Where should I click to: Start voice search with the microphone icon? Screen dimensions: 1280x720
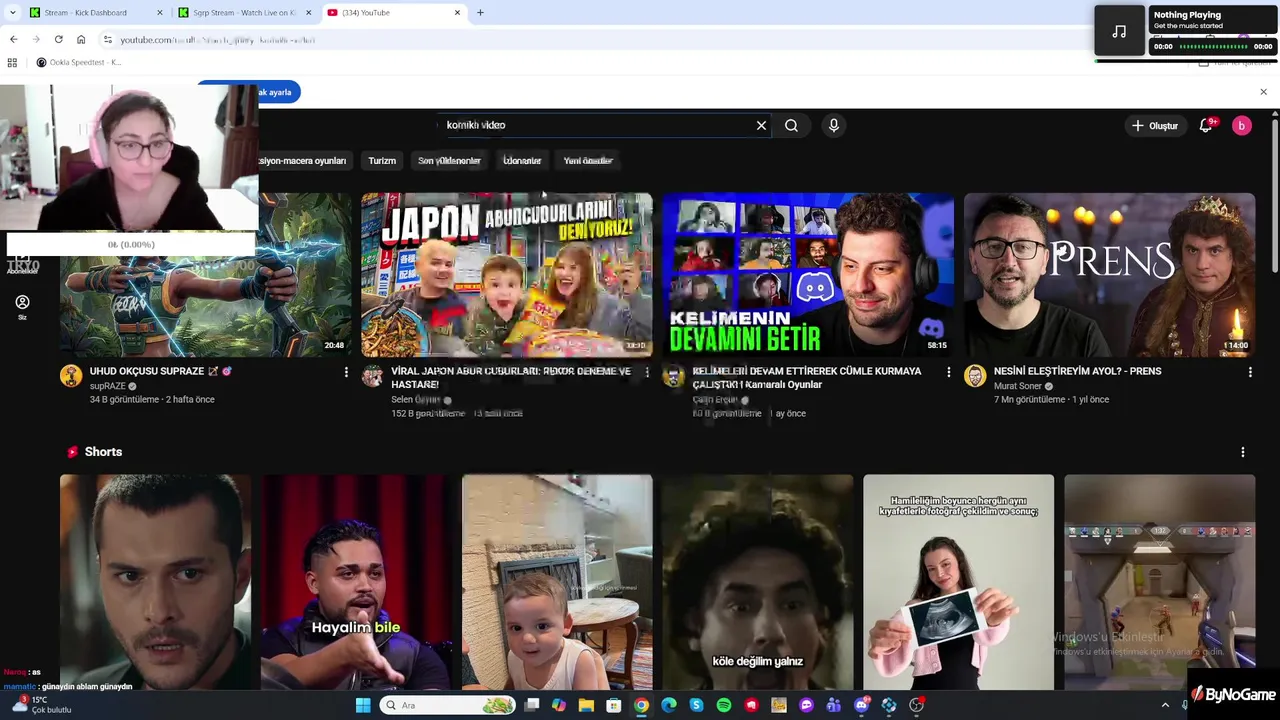pyautogui.click(x=834, y=125)
